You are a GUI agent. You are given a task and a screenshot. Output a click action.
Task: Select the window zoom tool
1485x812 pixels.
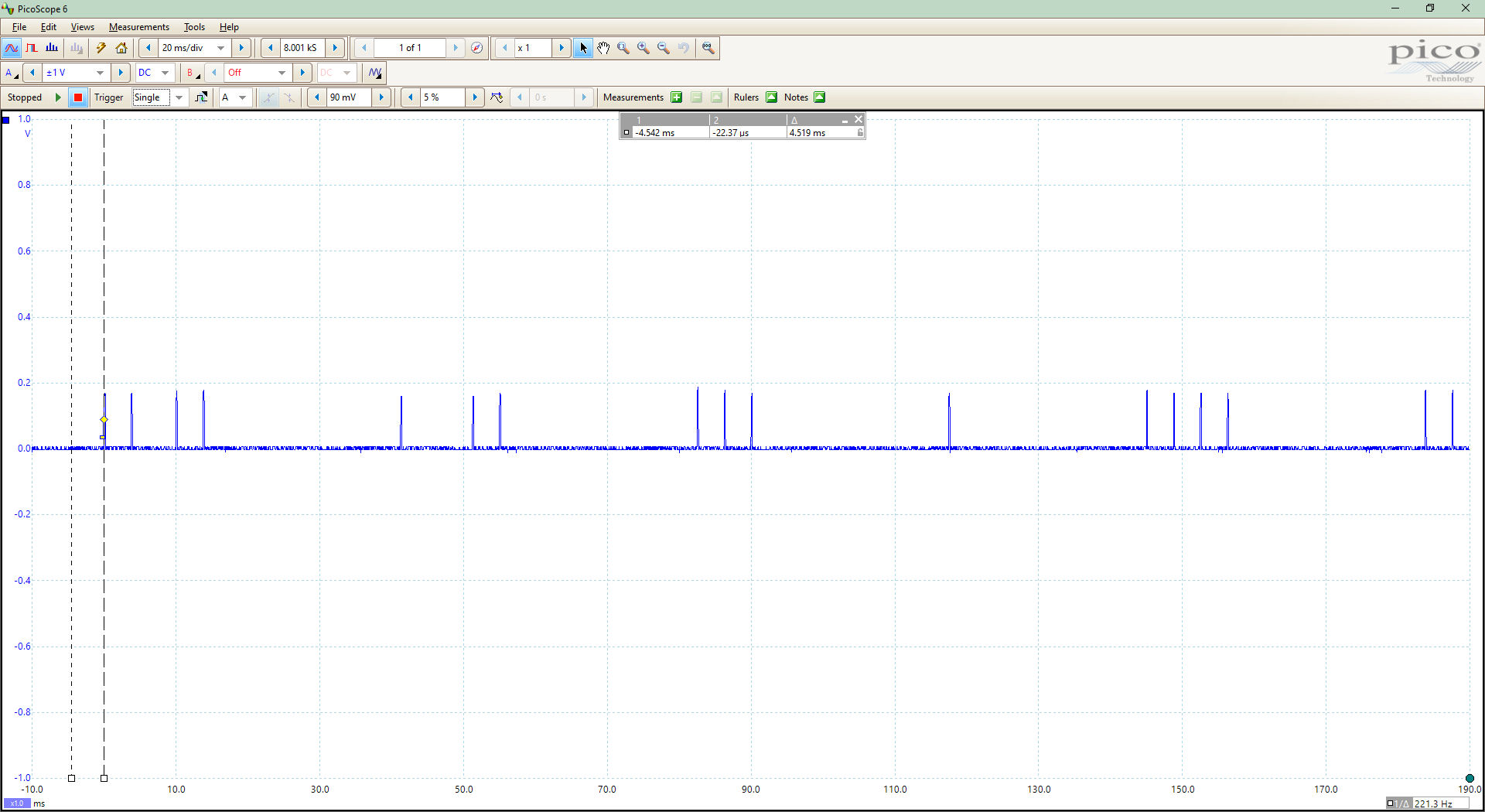click(623, 48)
